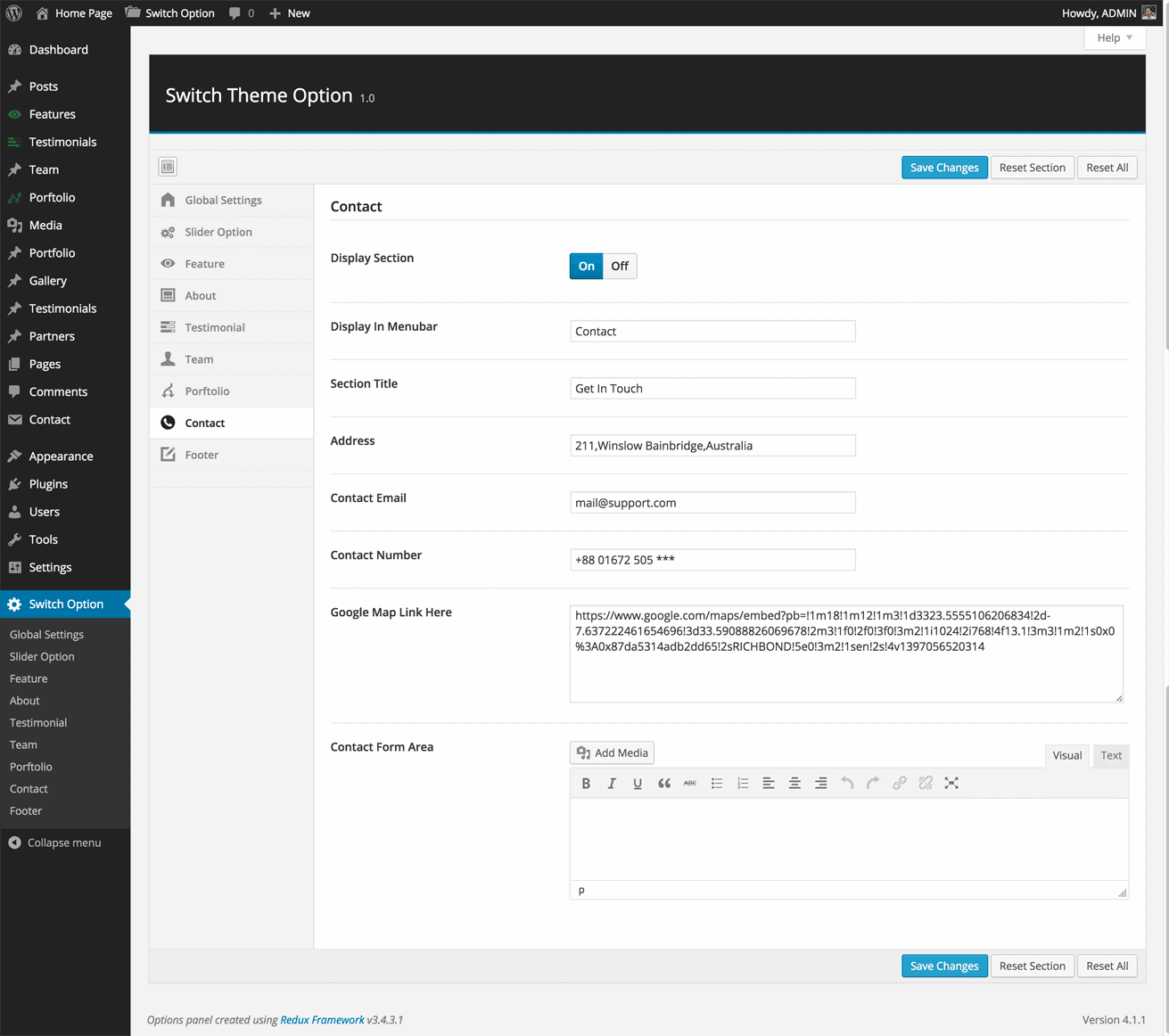
Task: Open the Redux Framework link
Action: pos(322,1020)
